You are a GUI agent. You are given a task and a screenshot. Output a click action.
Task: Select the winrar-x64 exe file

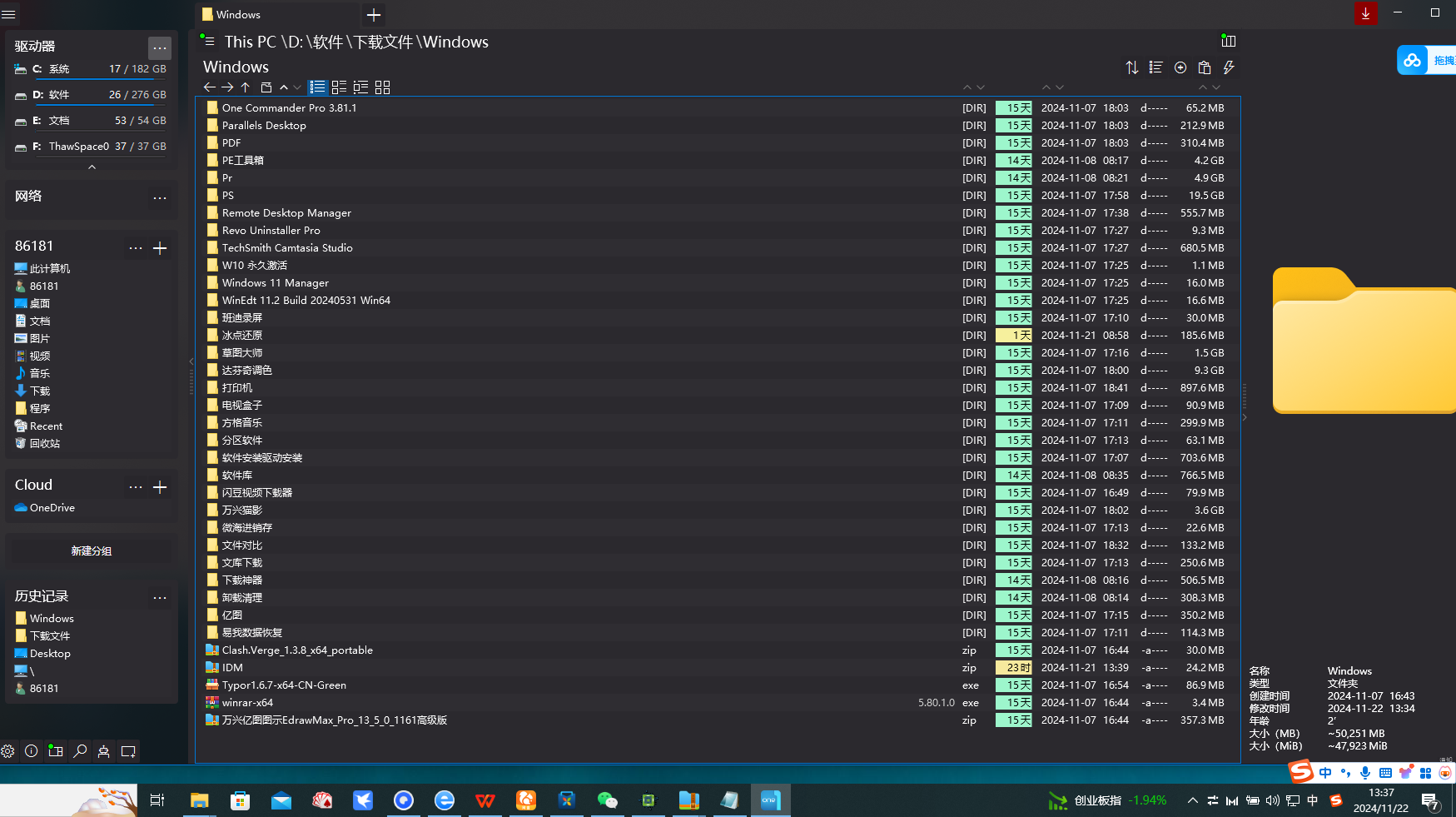point(717,702)
